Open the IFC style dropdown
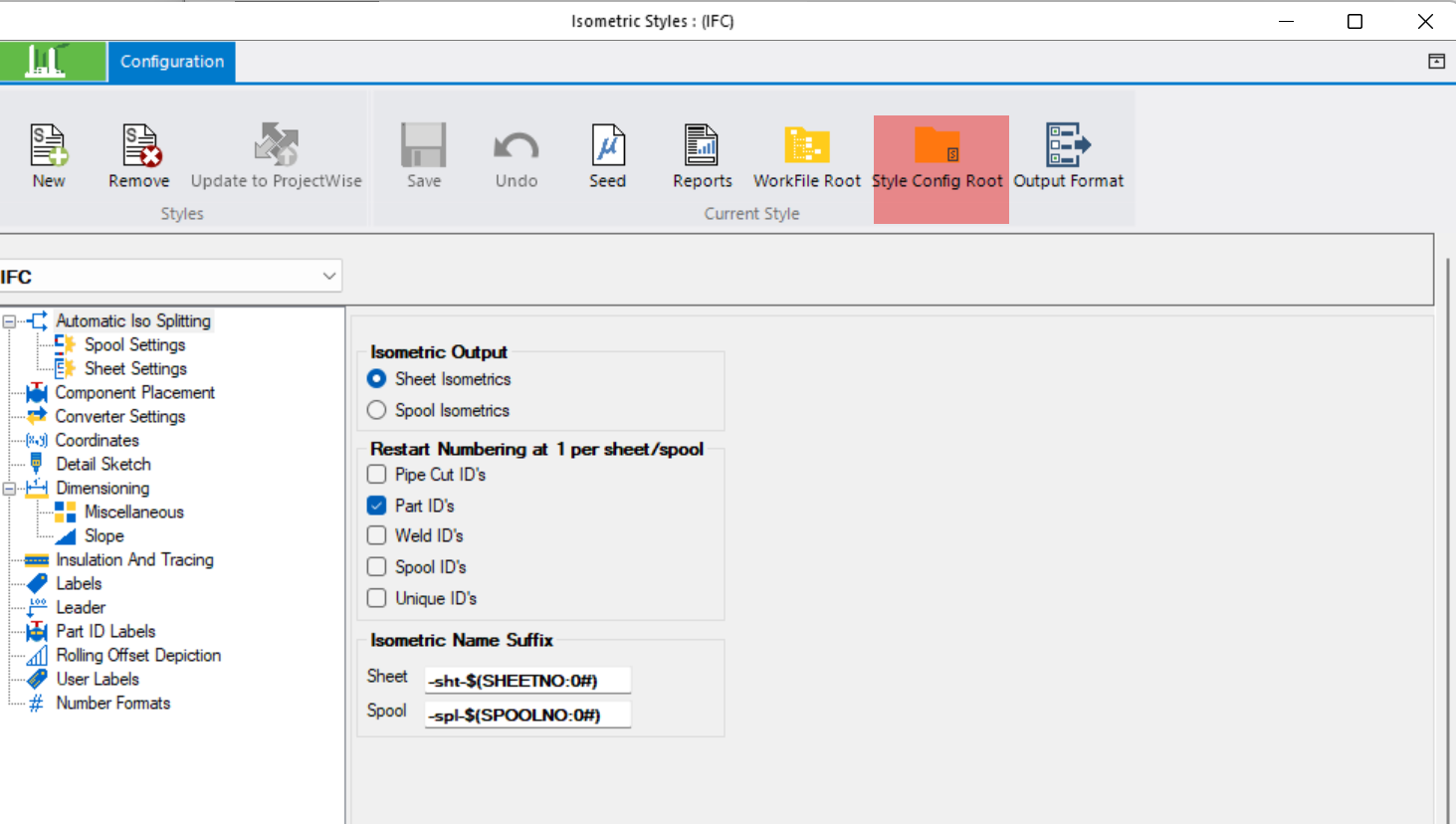 (328, 276)
